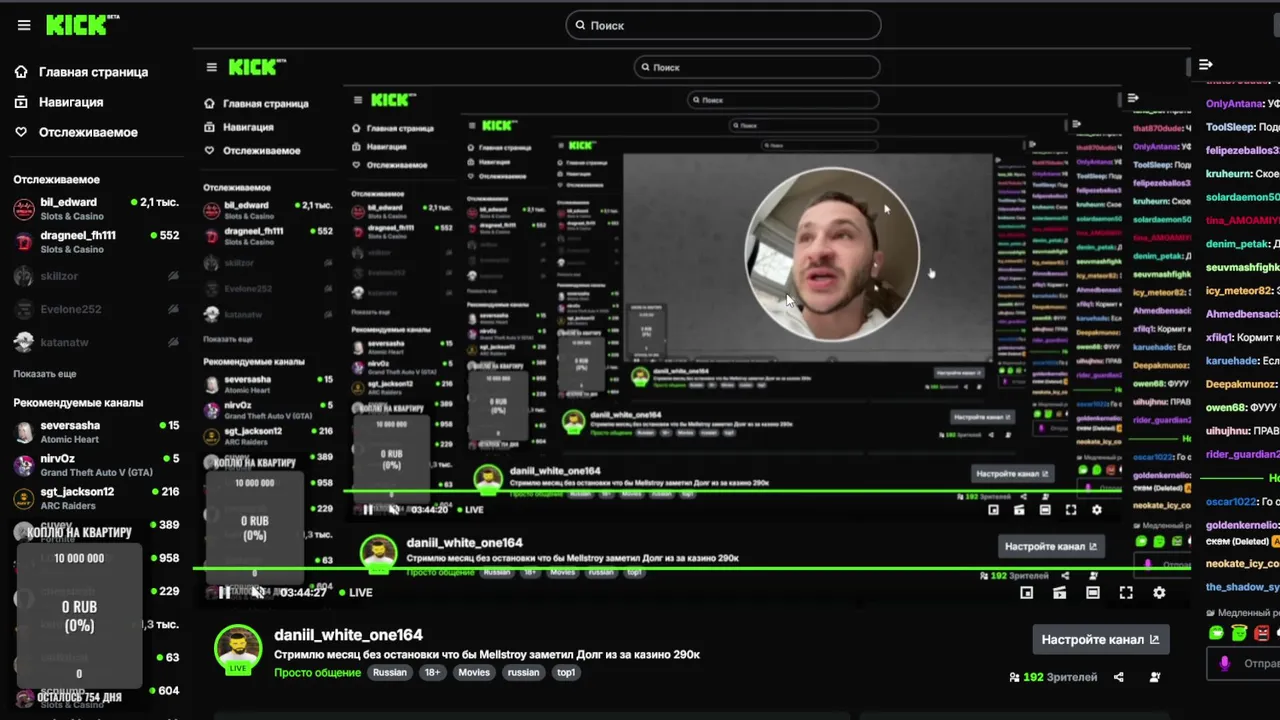Select the Russian tag chip
Screen dimensions: 1280x720
point(390,673)
